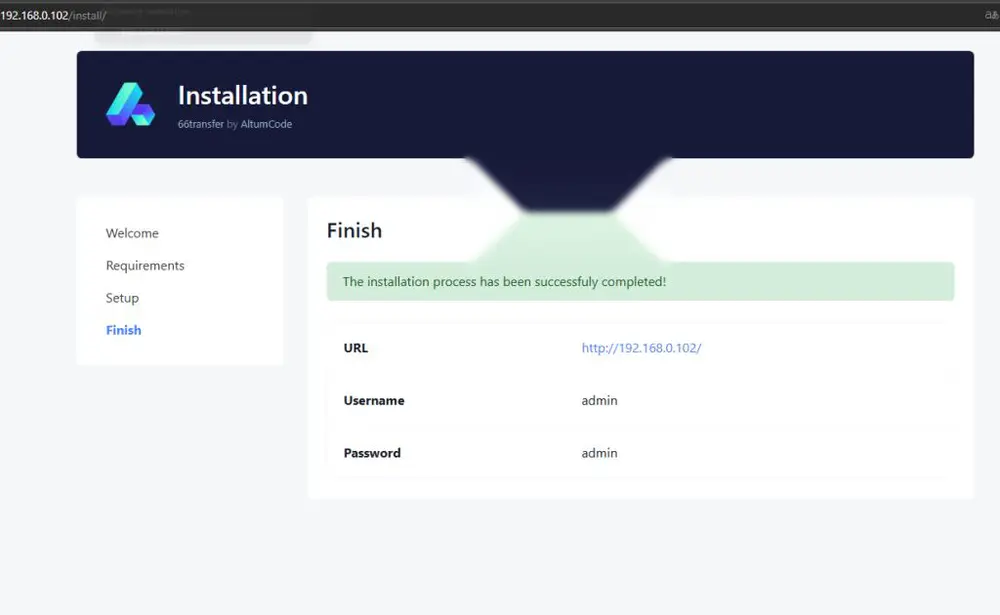Click the Username row label
Screen dimensions: 1000x615
374,401
